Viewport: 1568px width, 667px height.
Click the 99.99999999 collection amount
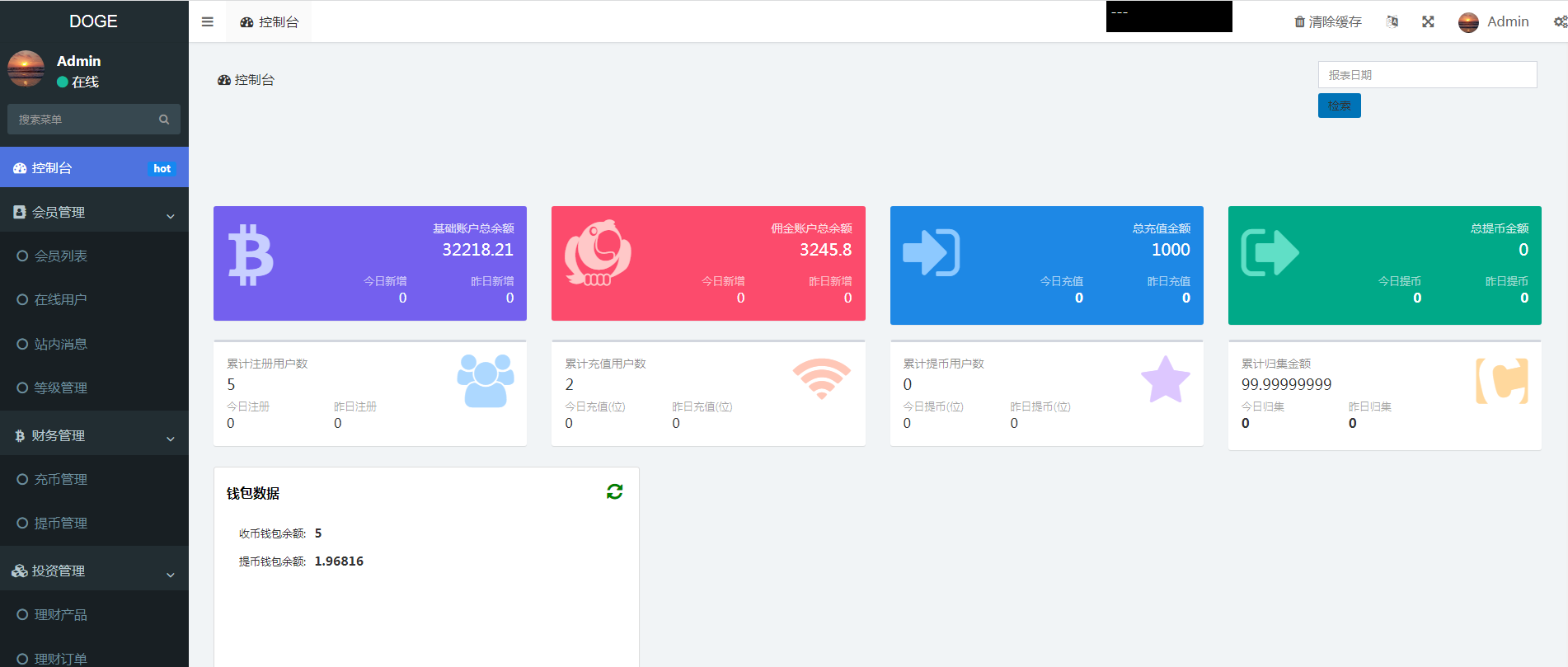tap(1286, 384)
